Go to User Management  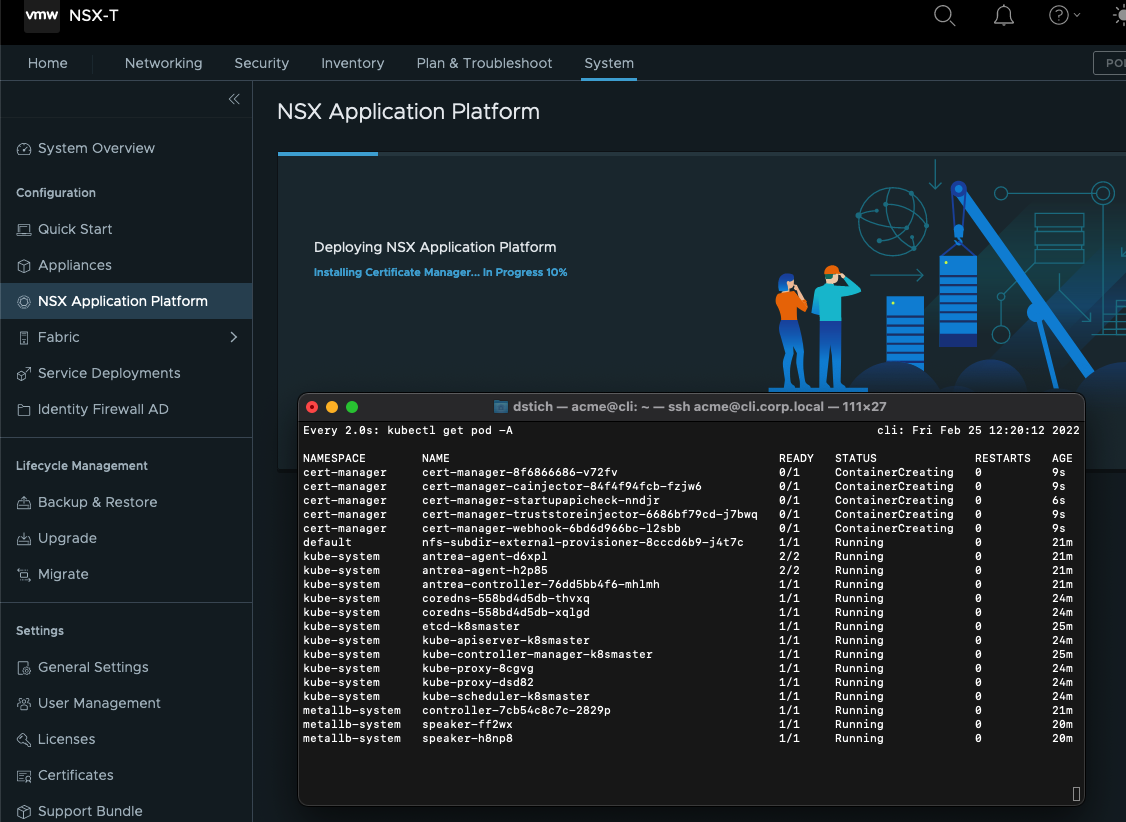(x=99, y=703)
